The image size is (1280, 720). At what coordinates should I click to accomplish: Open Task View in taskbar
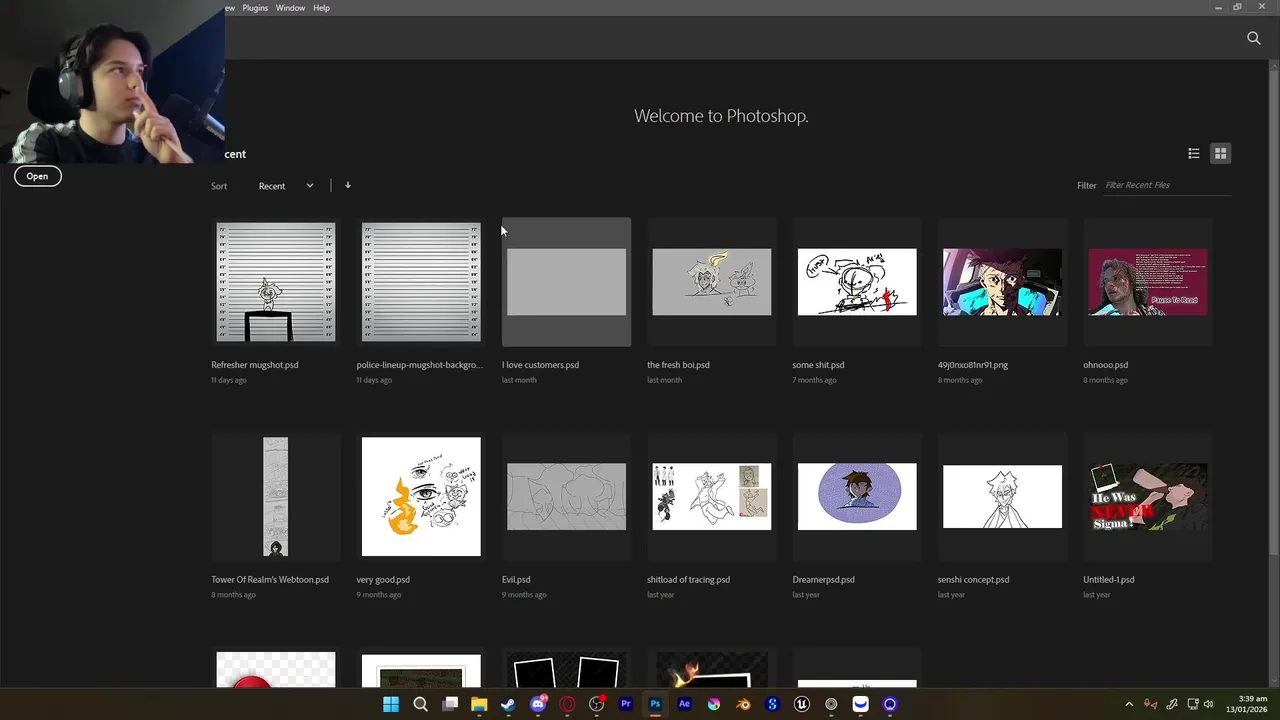point(450,704)
